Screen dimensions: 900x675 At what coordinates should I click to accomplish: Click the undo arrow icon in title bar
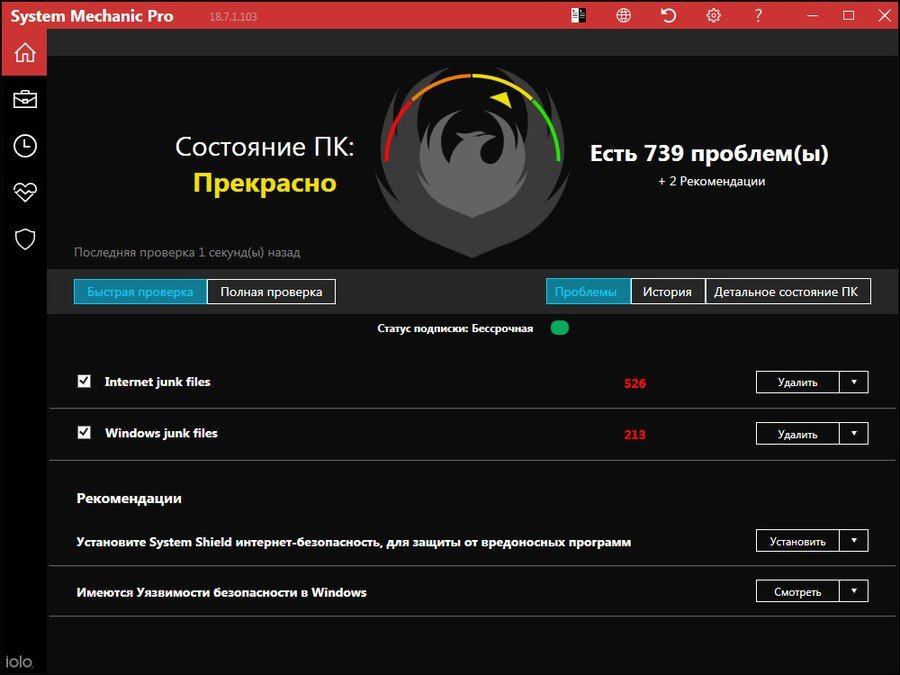(669, 15)
